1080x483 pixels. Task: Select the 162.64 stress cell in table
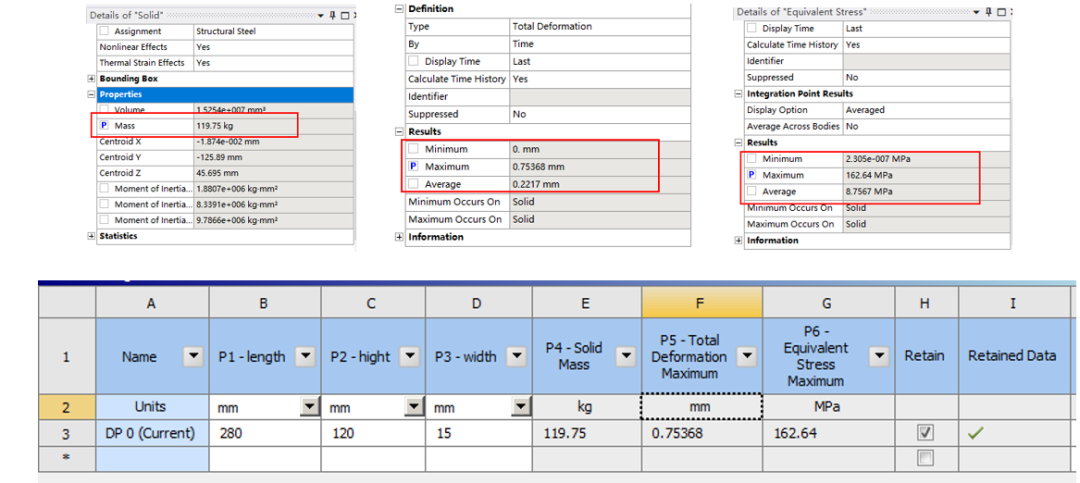pos(829,433)
